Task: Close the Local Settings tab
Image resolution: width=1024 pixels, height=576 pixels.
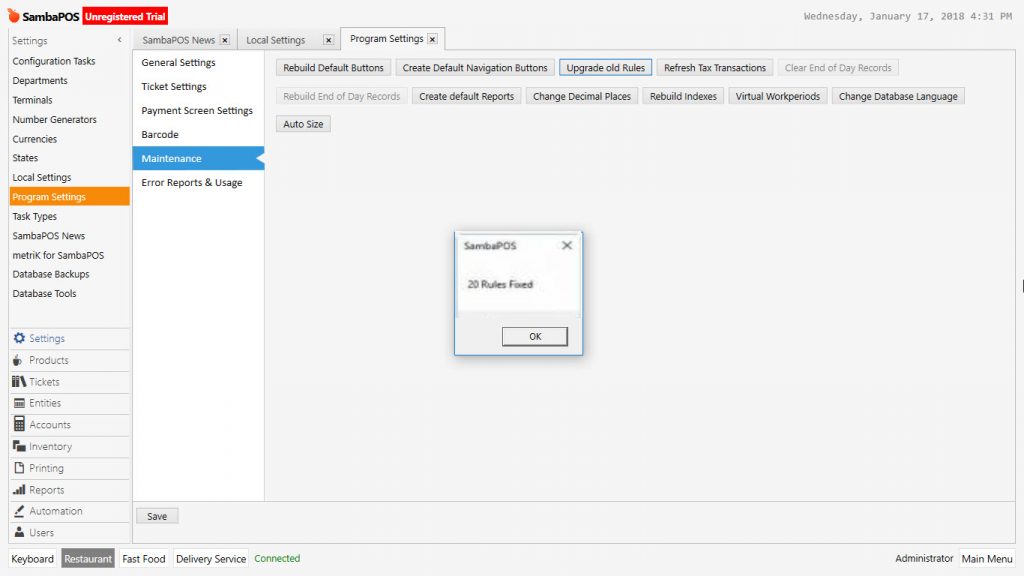Action: click(328, 40)
